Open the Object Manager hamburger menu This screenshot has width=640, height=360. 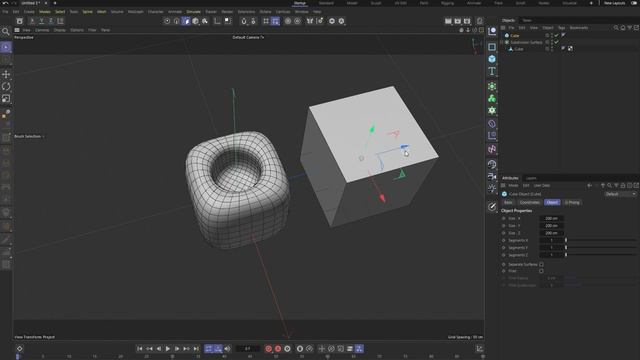coord(503,28)
